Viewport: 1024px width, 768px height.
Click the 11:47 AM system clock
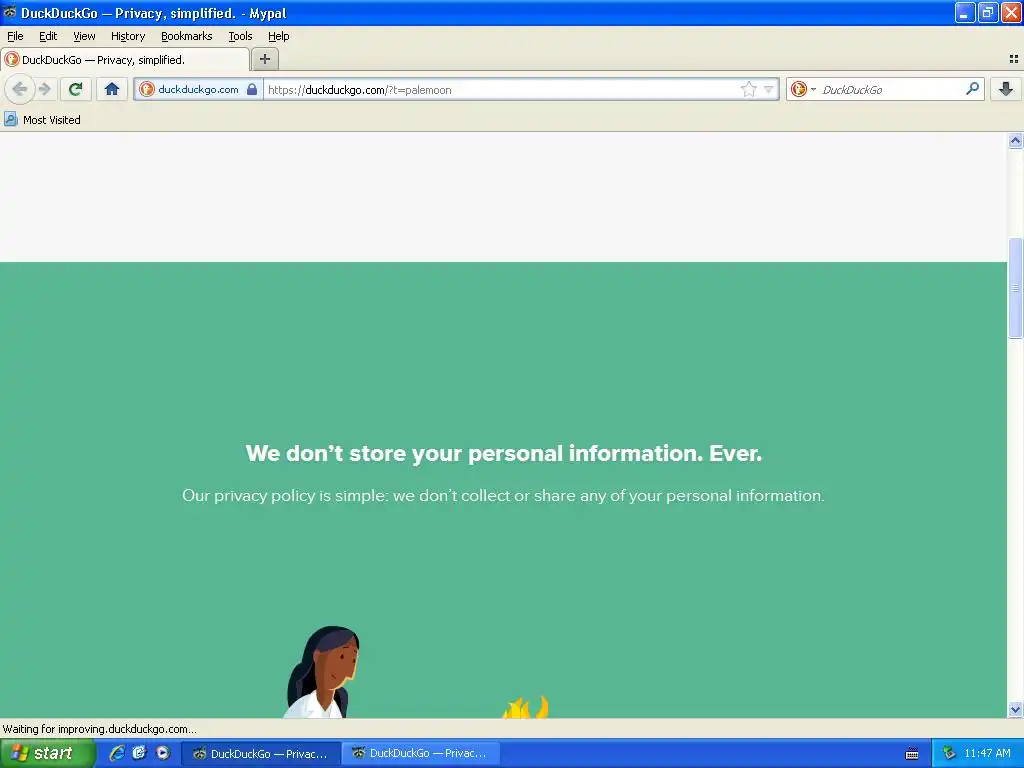point(987,753)
